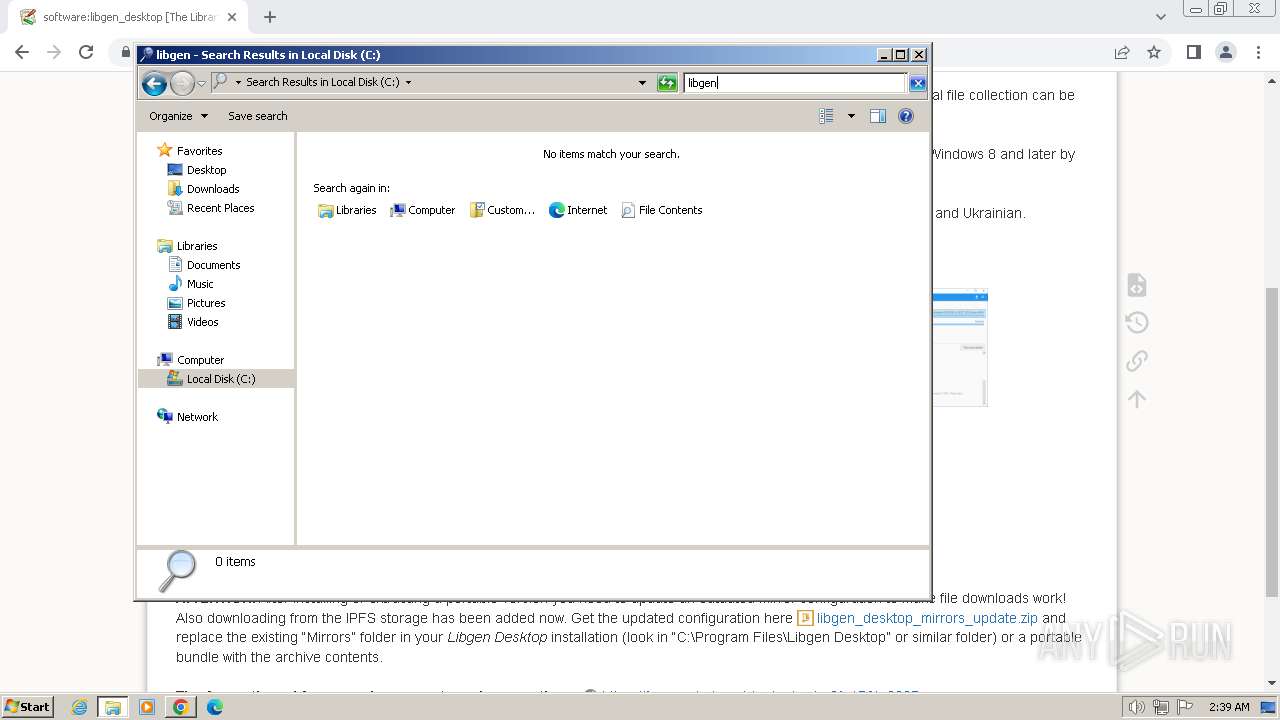Reload the Chrome page
Screen dimensions: 1280x720
86,52
